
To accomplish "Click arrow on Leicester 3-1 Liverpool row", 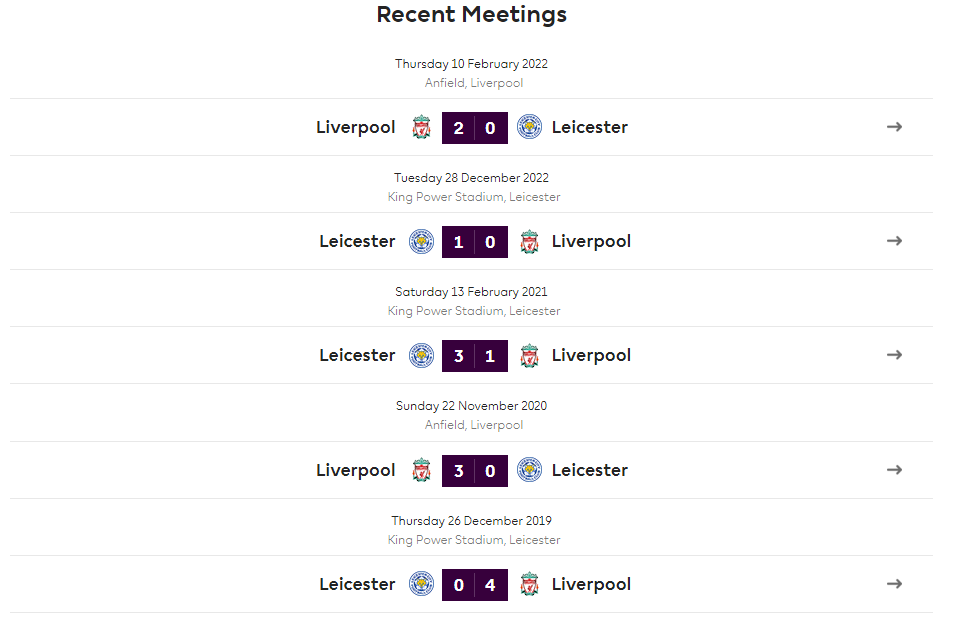I will tap(894, 354).
